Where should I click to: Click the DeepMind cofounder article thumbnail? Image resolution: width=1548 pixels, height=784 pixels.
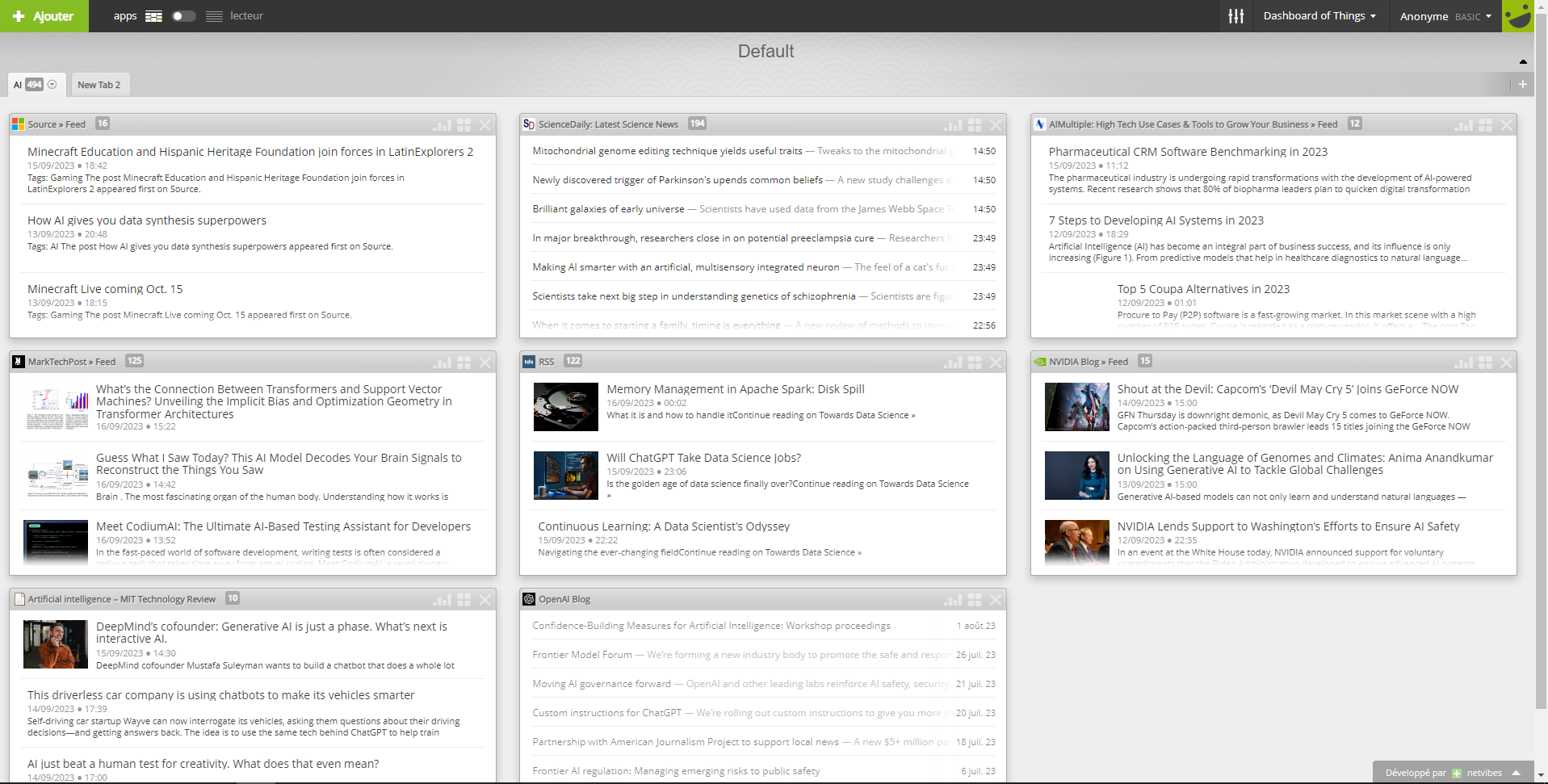(x=56, y=644)
